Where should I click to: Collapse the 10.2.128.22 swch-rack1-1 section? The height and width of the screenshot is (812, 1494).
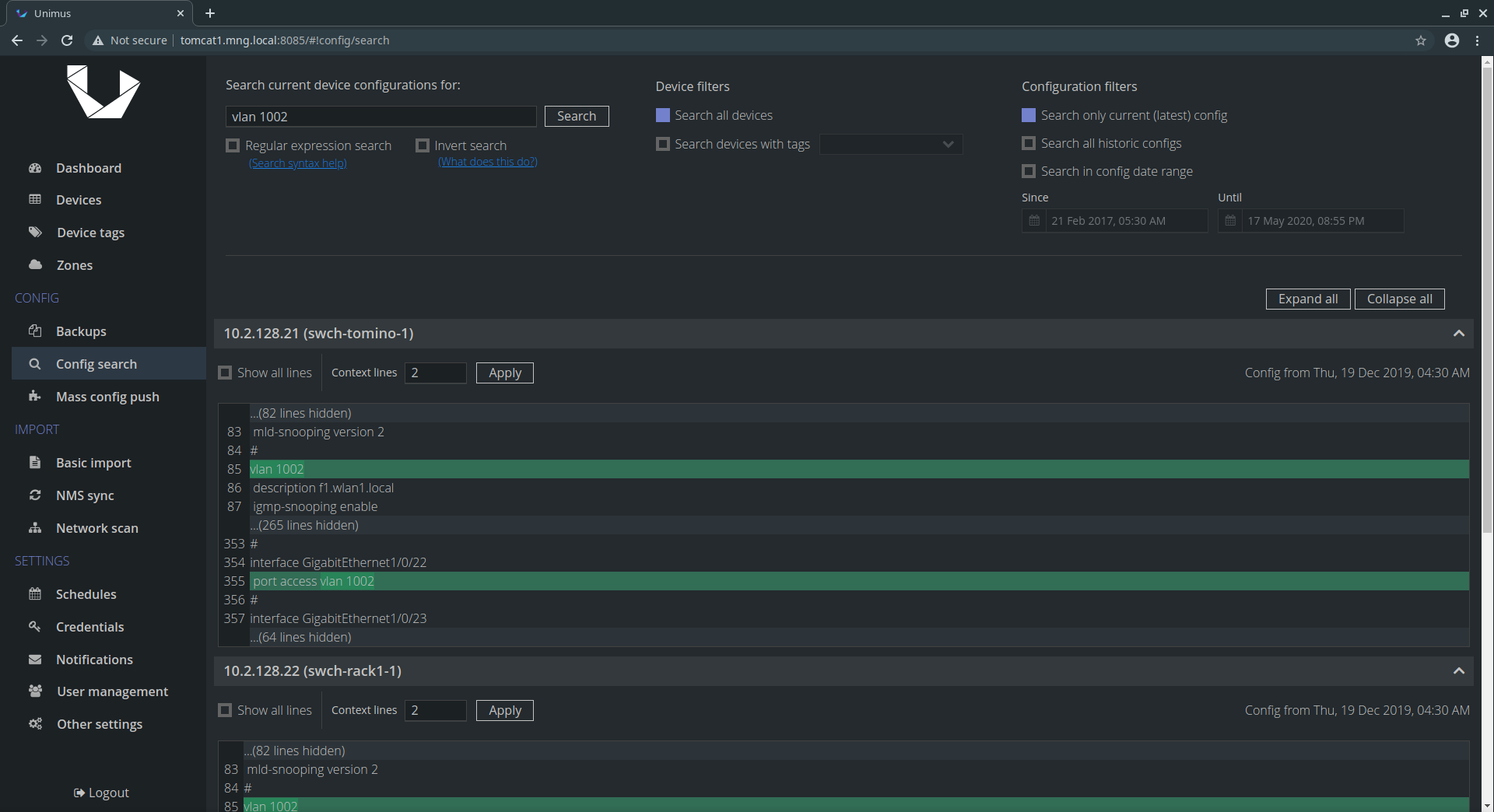(1458, 671)
